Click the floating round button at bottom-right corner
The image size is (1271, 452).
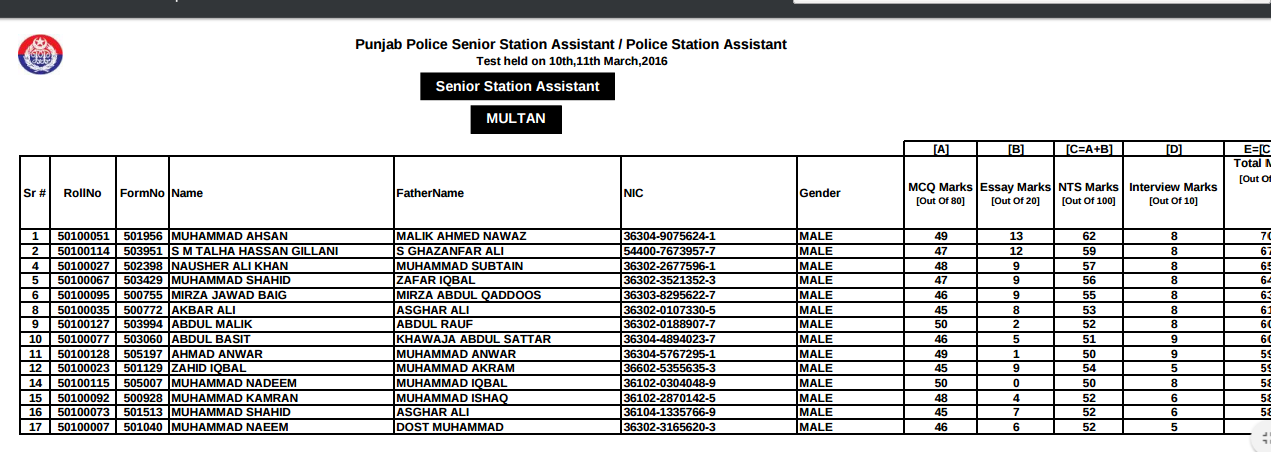[x=1261, y=436]
